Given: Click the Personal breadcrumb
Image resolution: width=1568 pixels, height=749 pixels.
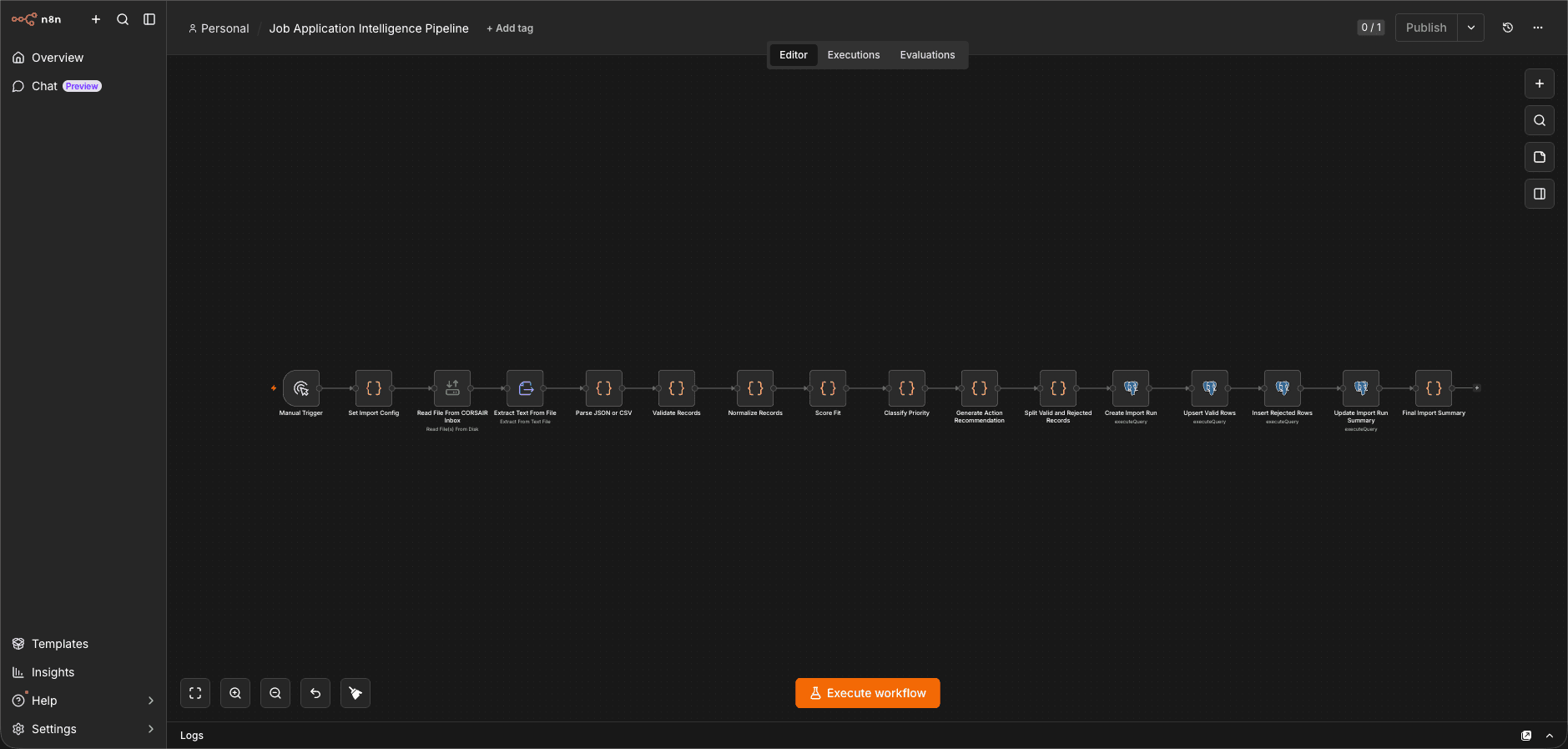Looking at the screenshot, I should point(219,28).
